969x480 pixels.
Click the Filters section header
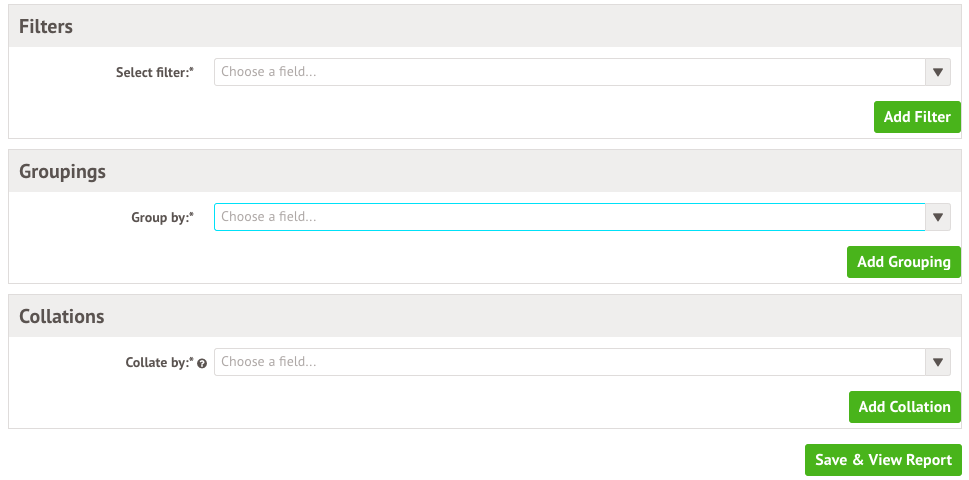(46, 27)
